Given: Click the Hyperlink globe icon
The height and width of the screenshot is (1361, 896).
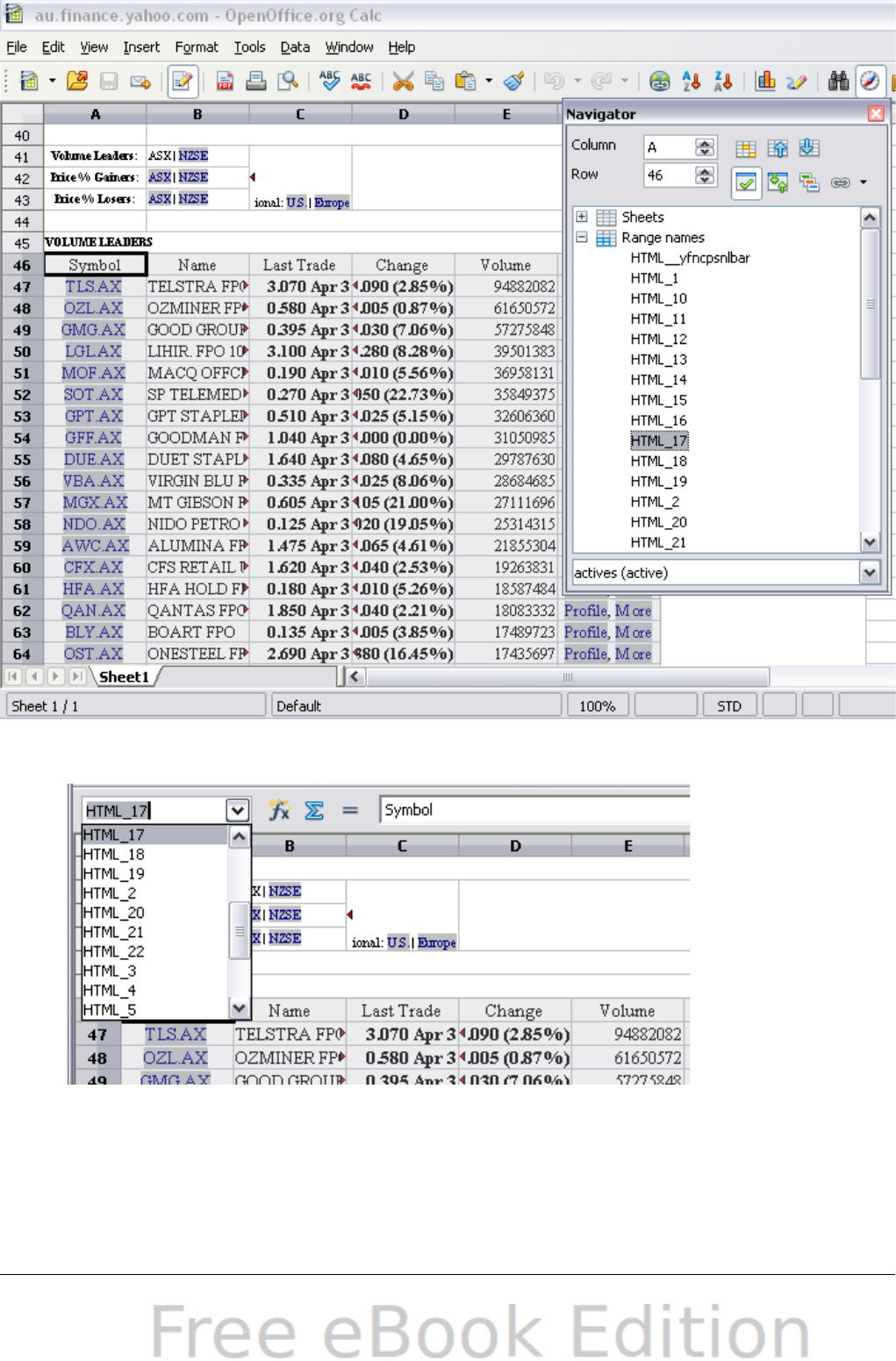Looking at the screenshot, I should [x=659, y=81].
